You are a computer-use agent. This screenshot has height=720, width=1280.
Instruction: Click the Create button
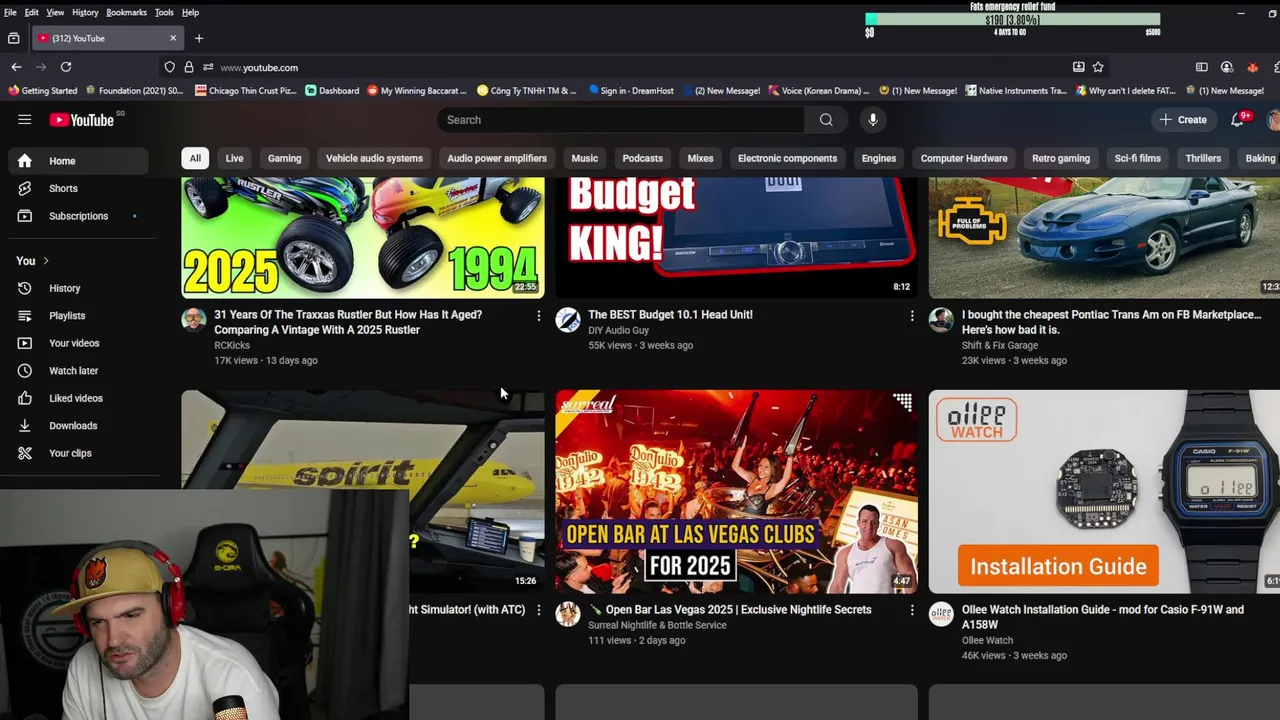(x=1183, y=120)
